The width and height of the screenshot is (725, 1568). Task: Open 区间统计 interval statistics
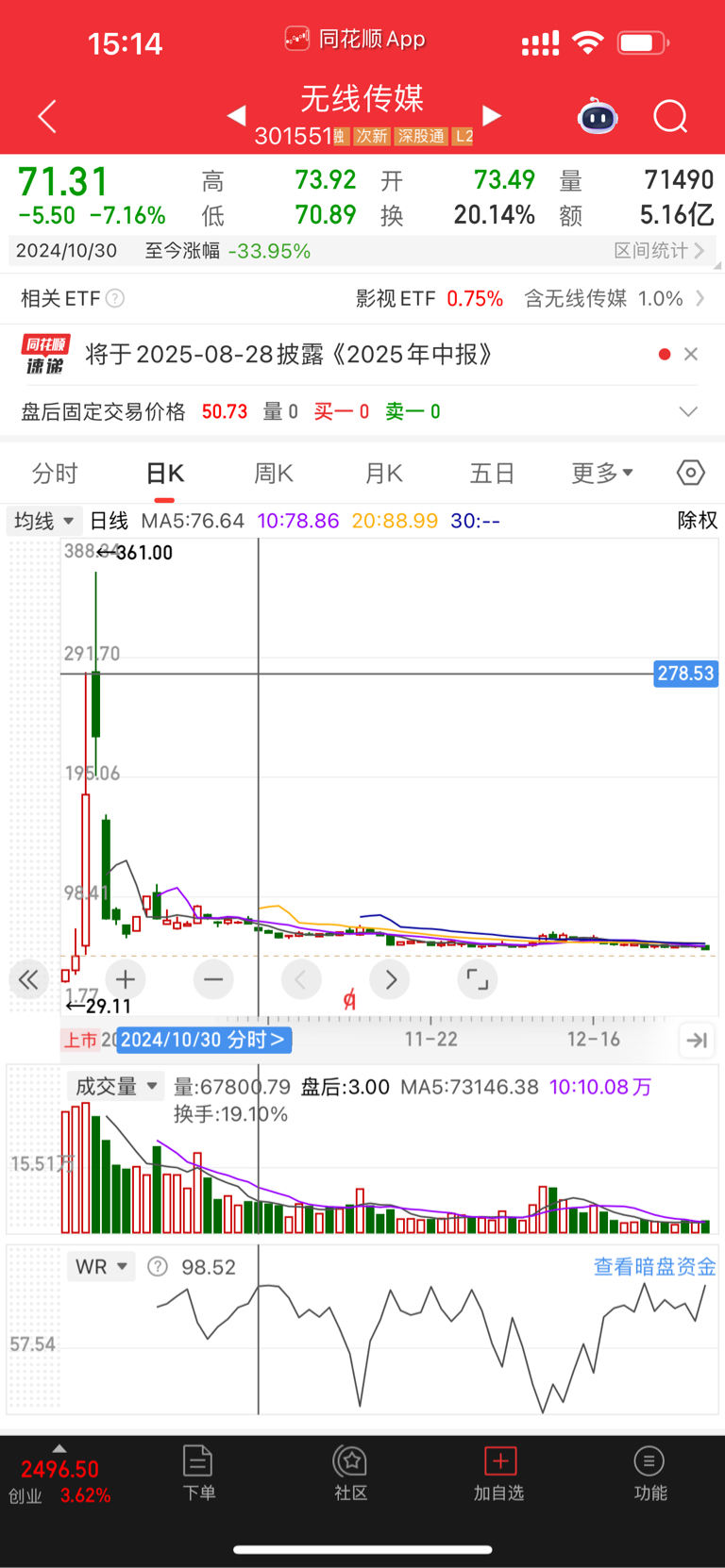point(659,250)
